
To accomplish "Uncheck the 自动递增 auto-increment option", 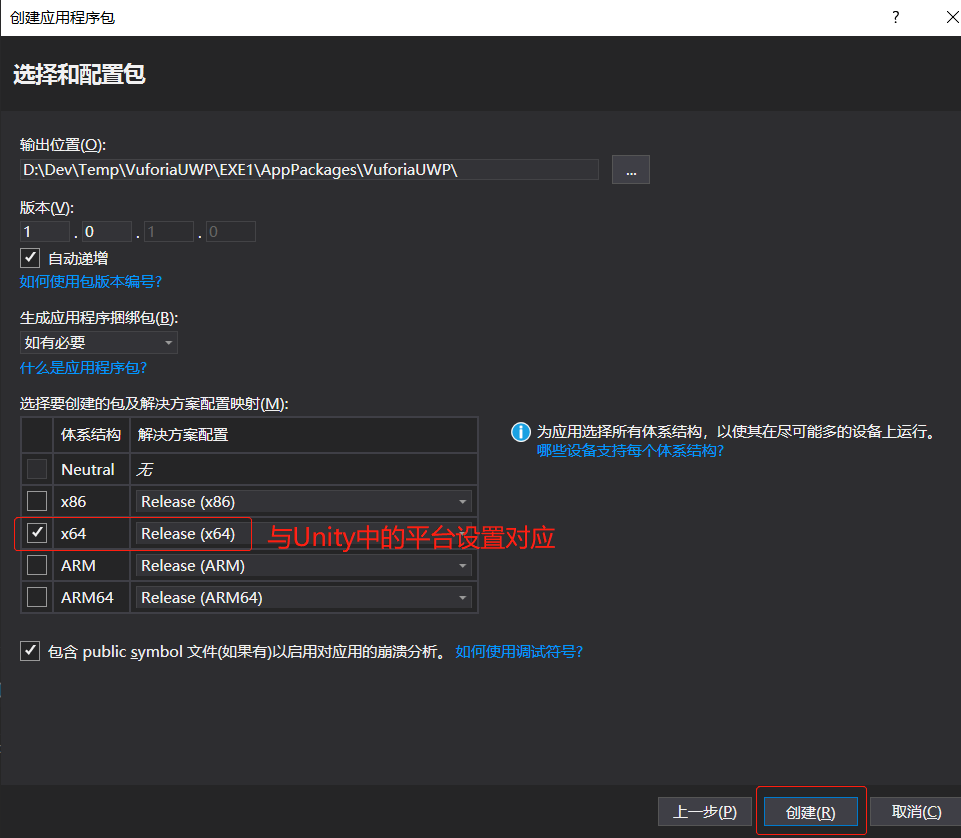I will point(29,257).
